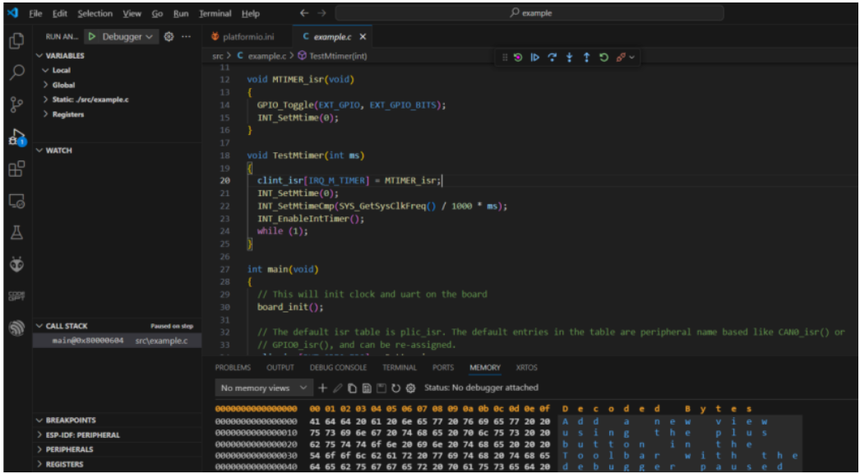Image resolution: width=860 pixels, height=474 pixels.
Task: Open the Debugger configuration dropdown
Action: point(129,37)
